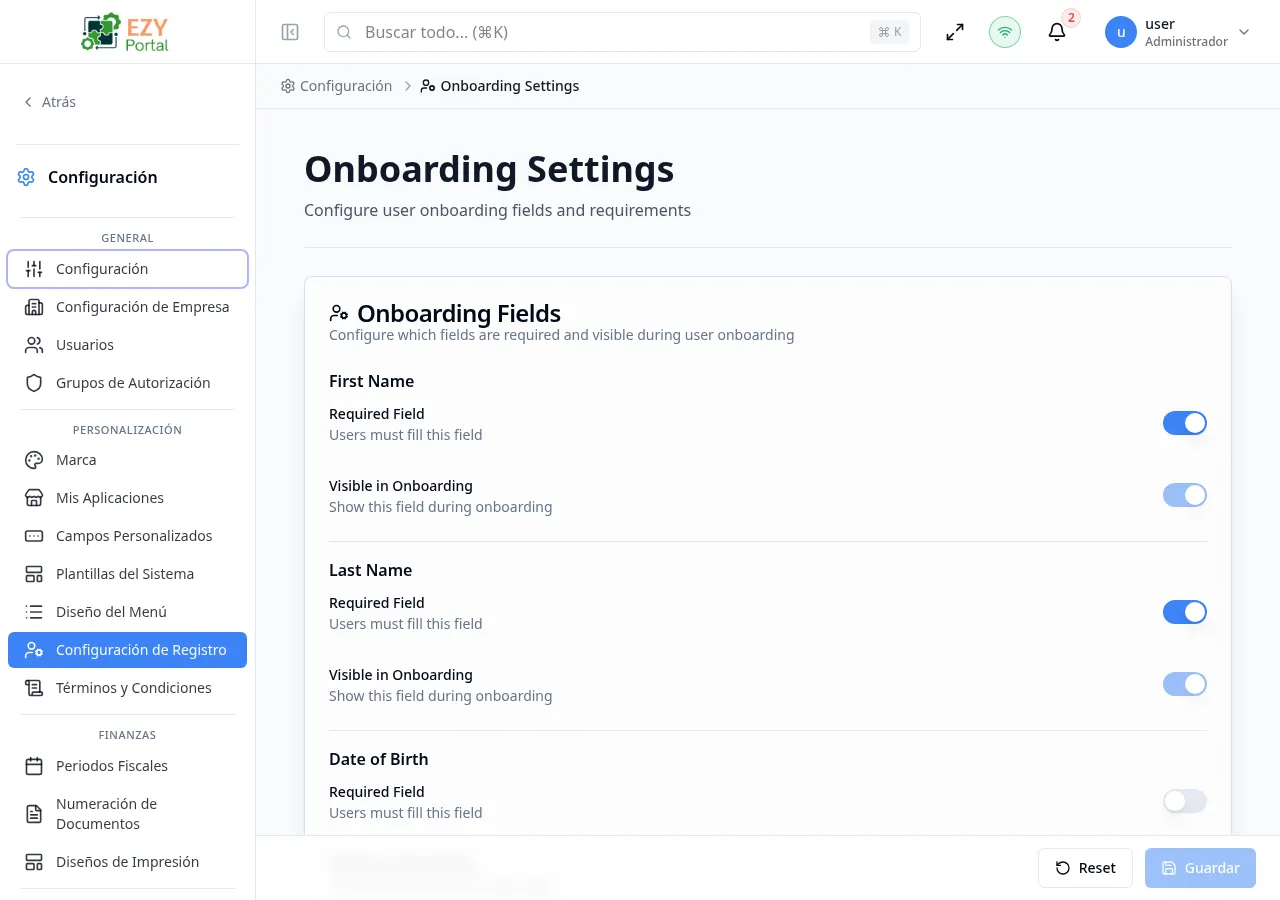1280x900 pixels.
Task: Click the list icon for Diseño del Menú
Action: [34, 612]
